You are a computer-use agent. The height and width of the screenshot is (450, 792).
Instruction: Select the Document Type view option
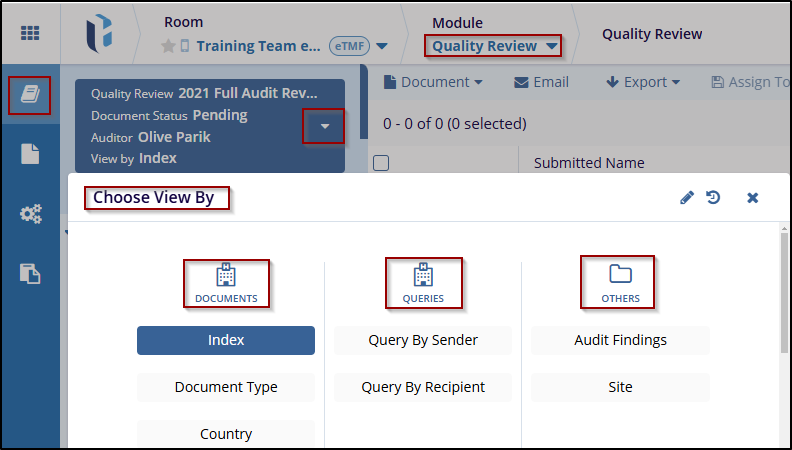(x=226, y=387)
